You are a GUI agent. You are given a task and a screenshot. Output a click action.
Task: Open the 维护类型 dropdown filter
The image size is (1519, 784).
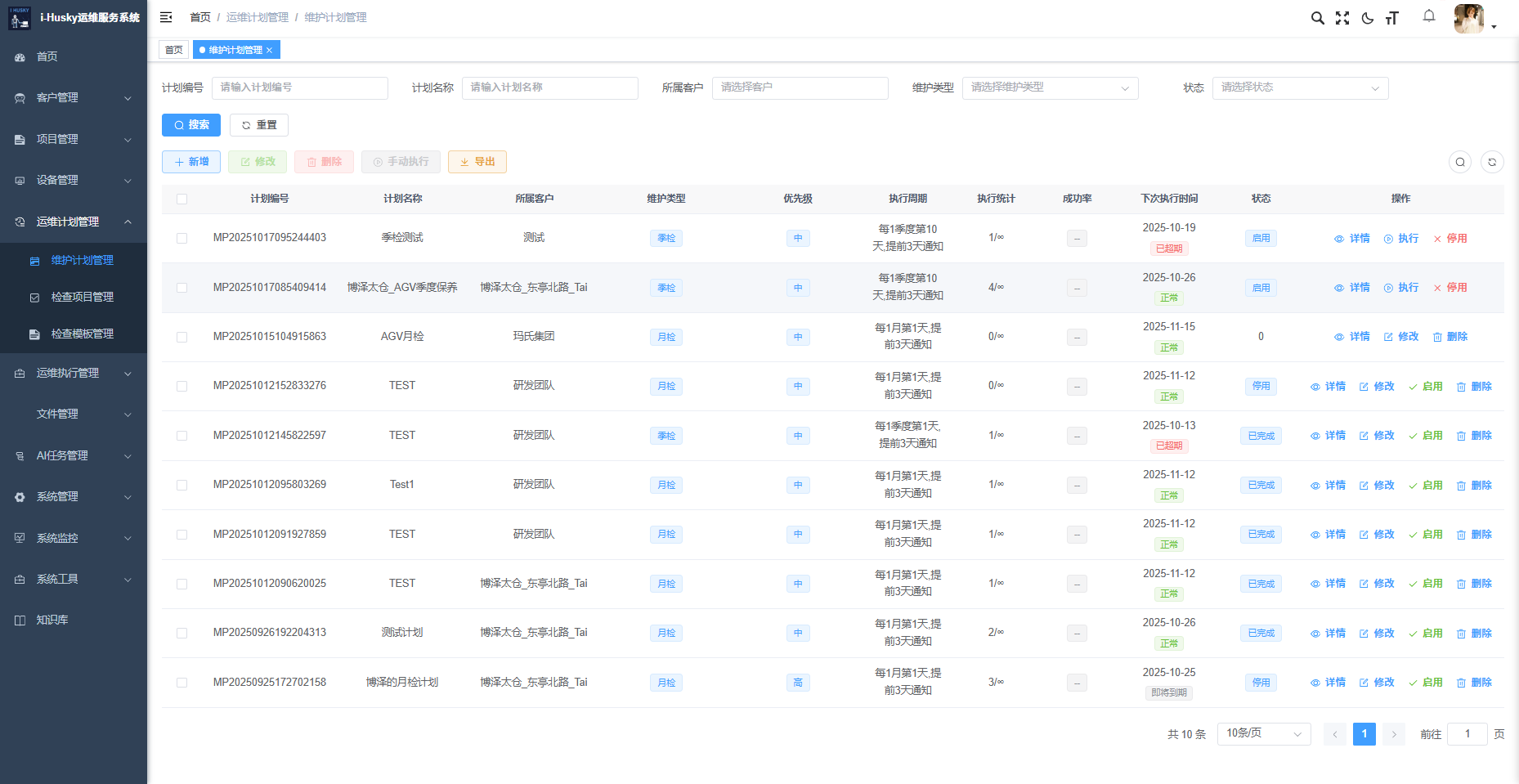coord(1050,87)
